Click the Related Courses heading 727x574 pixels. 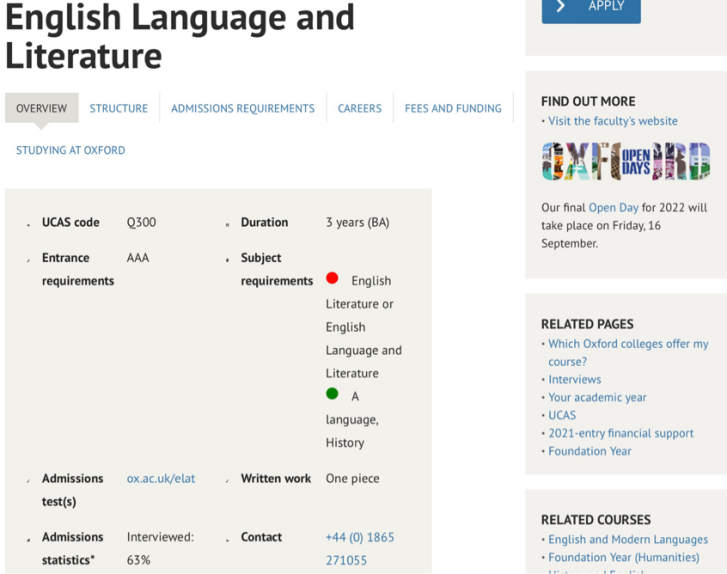click(596, 520)
